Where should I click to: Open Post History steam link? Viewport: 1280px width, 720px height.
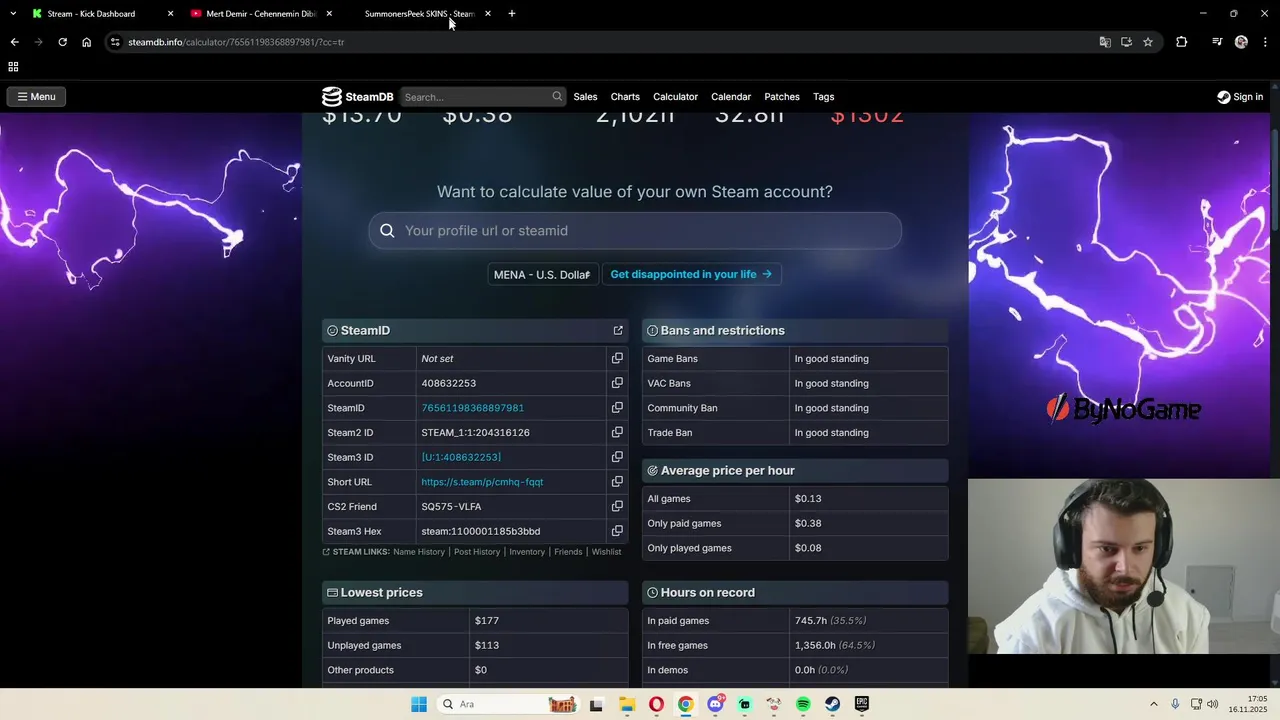[477, 552]
